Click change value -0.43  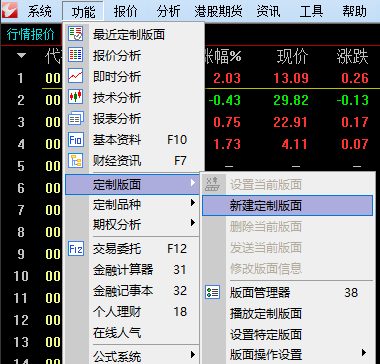point(225,100)
